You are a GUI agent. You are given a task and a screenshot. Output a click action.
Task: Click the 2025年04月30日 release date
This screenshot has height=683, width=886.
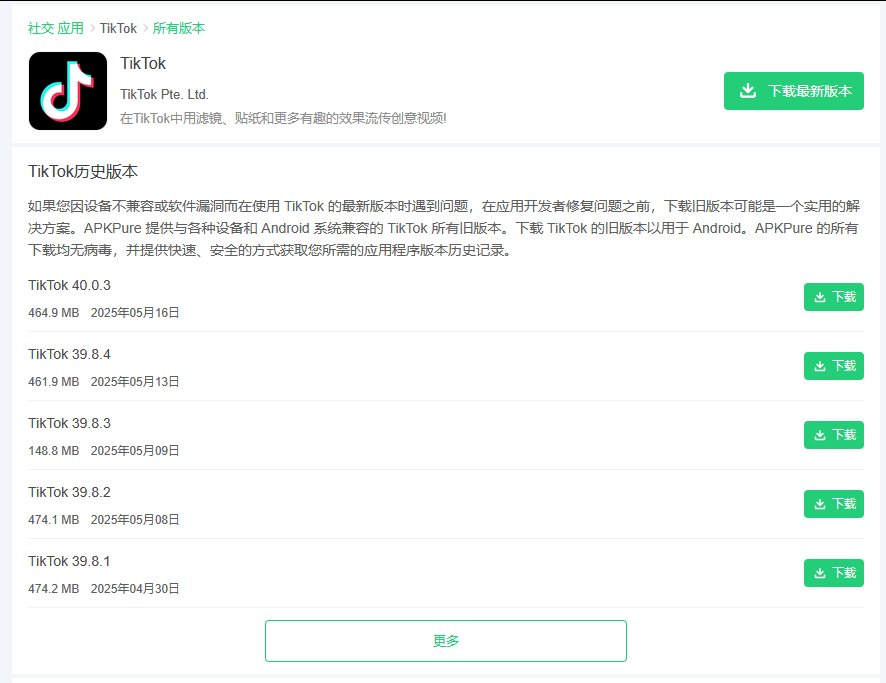(x=135, y=588)
